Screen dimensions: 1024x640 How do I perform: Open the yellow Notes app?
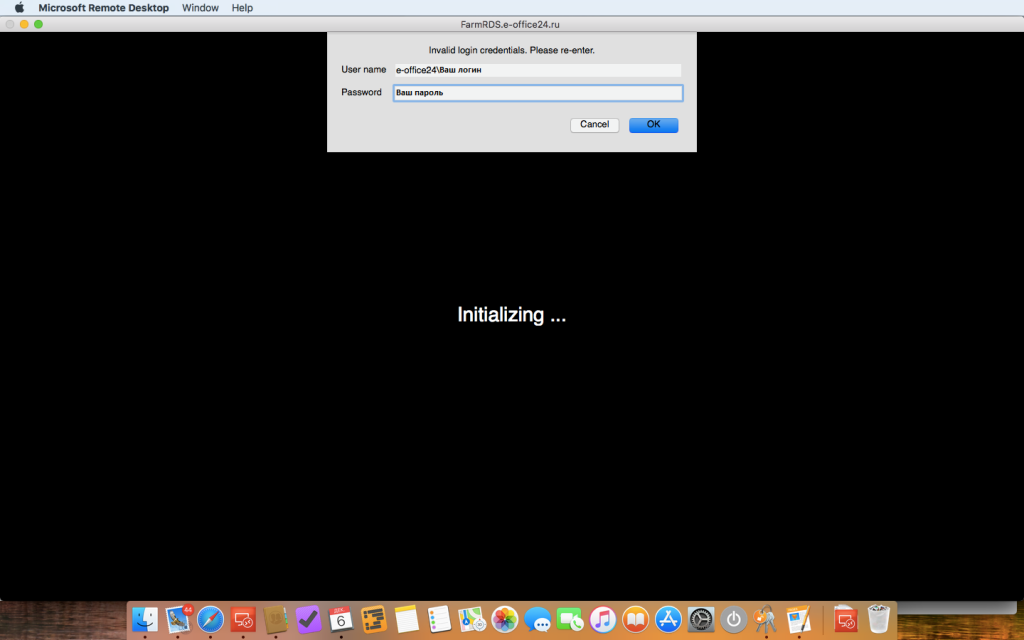tap(406, 619)
